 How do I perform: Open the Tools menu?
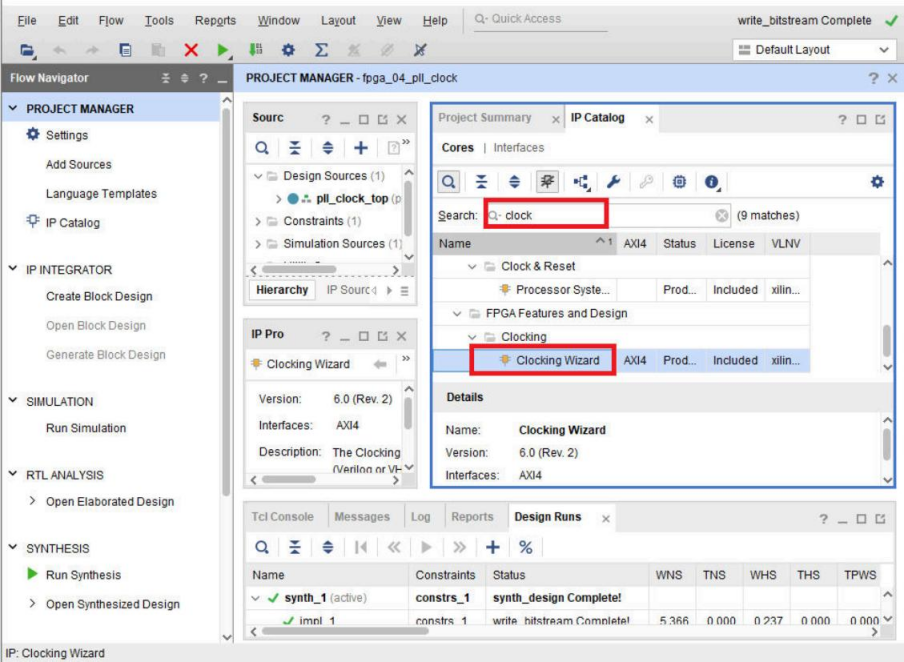coord(158,20)
